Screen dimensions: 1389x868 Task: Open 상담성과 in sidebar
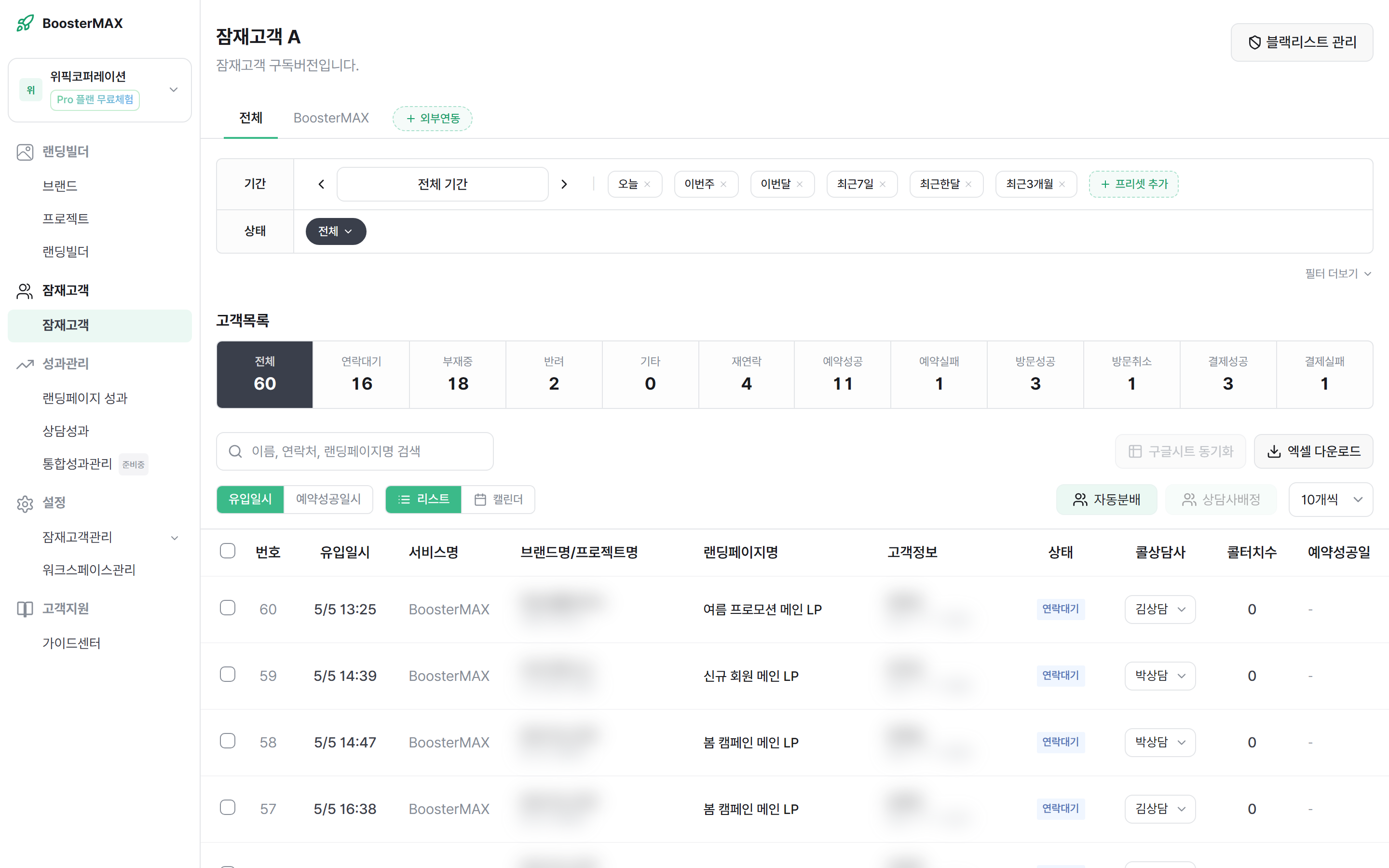click(x=66, y=431)
